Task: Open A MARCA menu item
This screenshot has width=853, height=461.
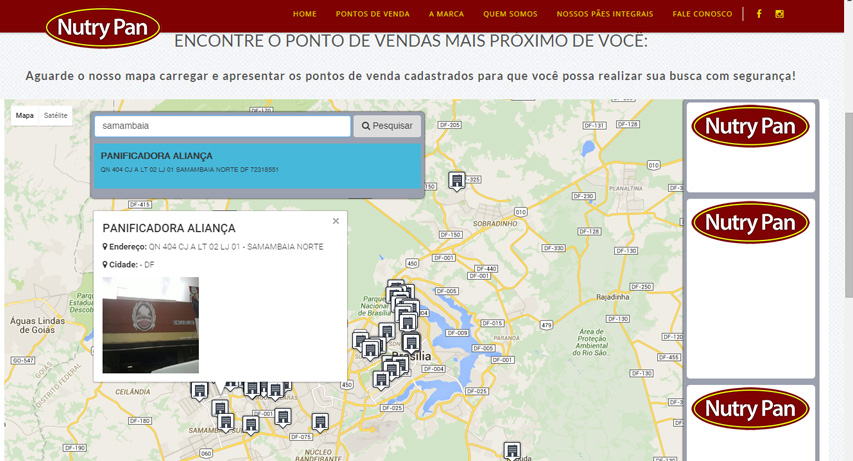Action: (x=446, y=14)
